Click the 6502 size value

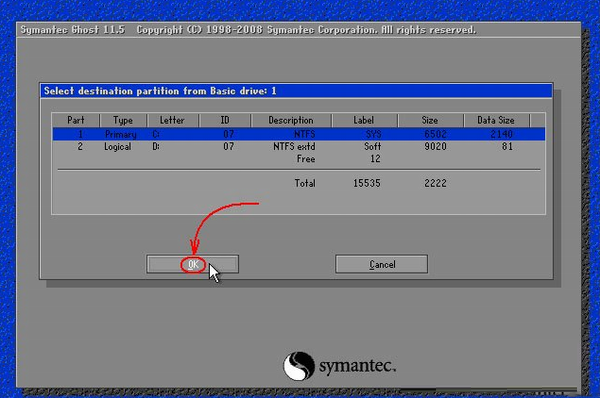[435, 134]
